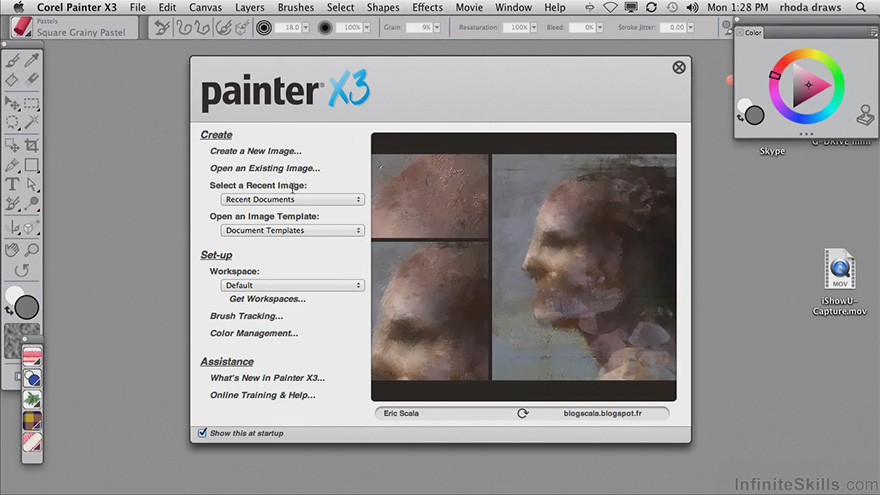Viewport: 880px width, 495px height.
Task: Open the Recent Documents dropdown
Action: 292,199
